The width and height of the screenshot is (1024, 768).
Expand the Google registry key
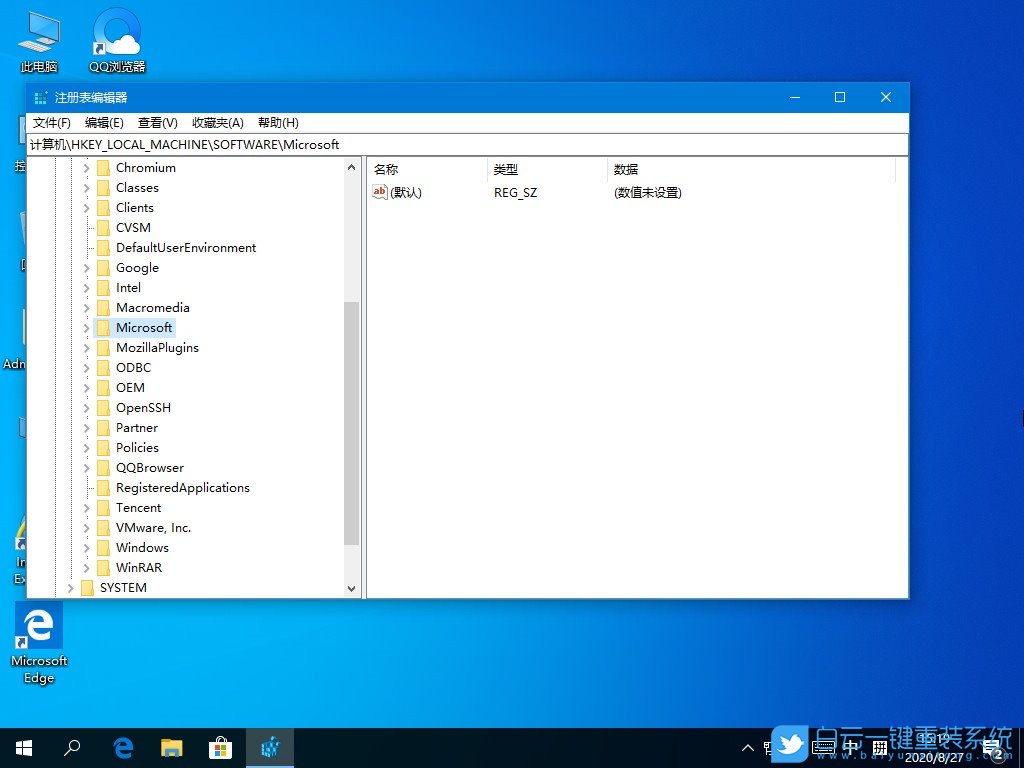click(x=85, y=267)
